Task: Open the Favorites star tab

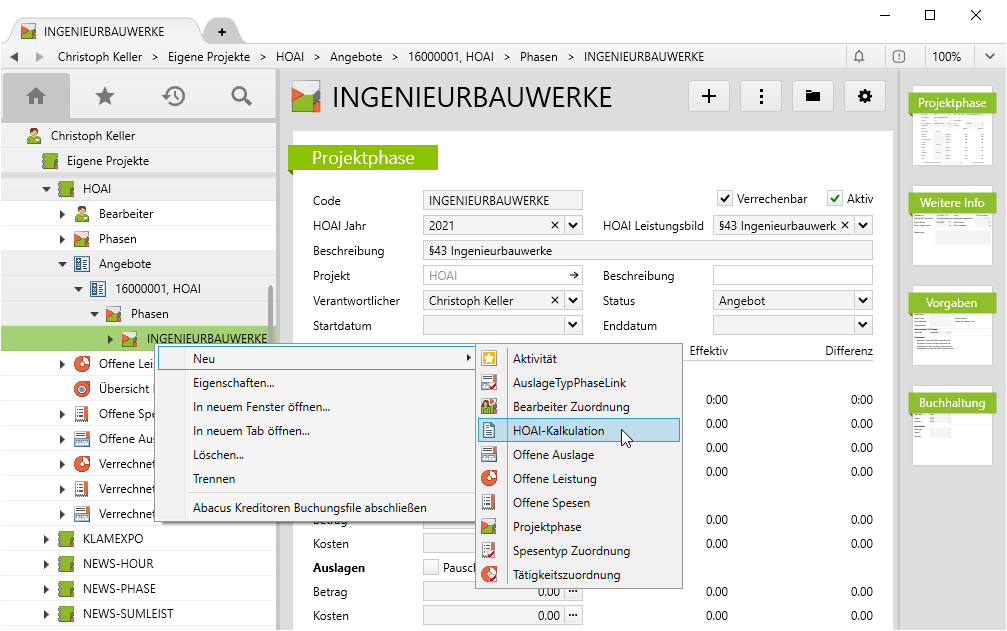Action: click(x=104, y=96)
